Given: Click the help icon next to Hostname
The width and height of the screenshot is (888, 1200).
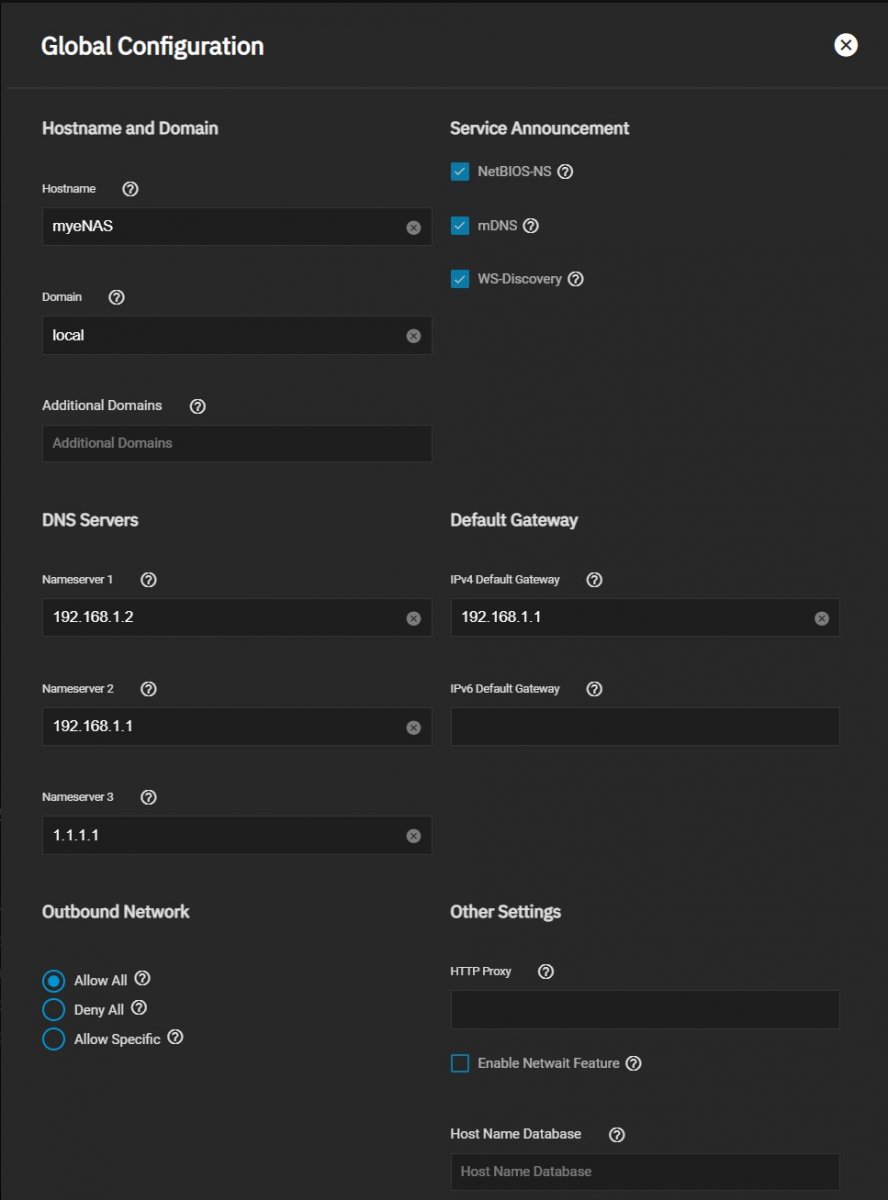Looking at the screenshot, I should [129, 189].
